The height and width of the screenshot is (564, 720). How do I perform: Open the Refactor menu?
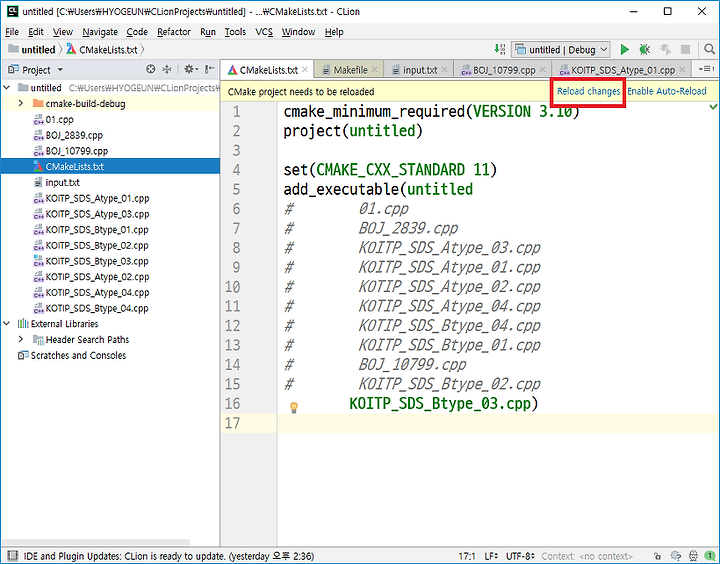point(174,32)
